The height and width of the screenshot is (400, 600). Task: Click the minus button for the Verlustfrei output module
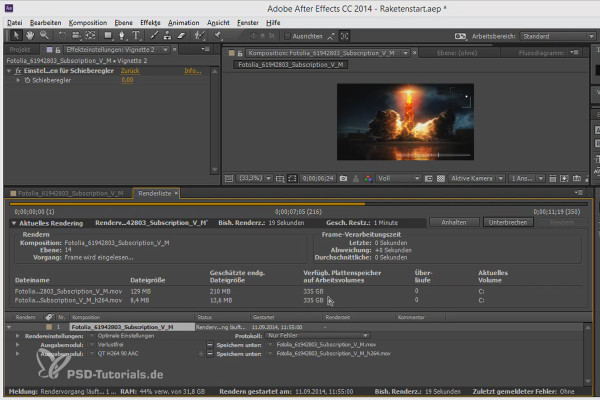point(210,345)
